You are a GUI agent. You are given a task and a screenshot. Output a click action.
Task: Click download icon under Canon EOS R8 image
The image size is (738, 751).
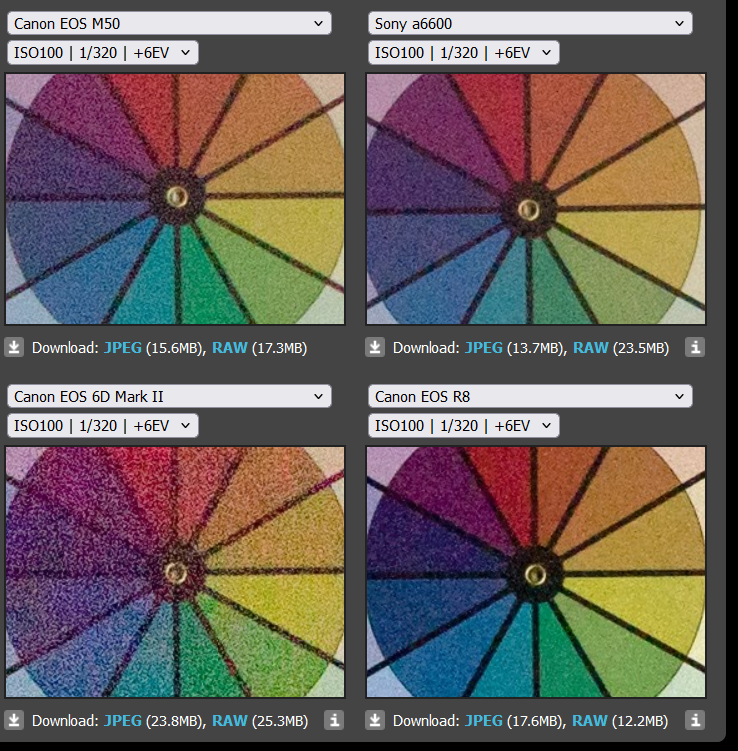tap(375, 720)
